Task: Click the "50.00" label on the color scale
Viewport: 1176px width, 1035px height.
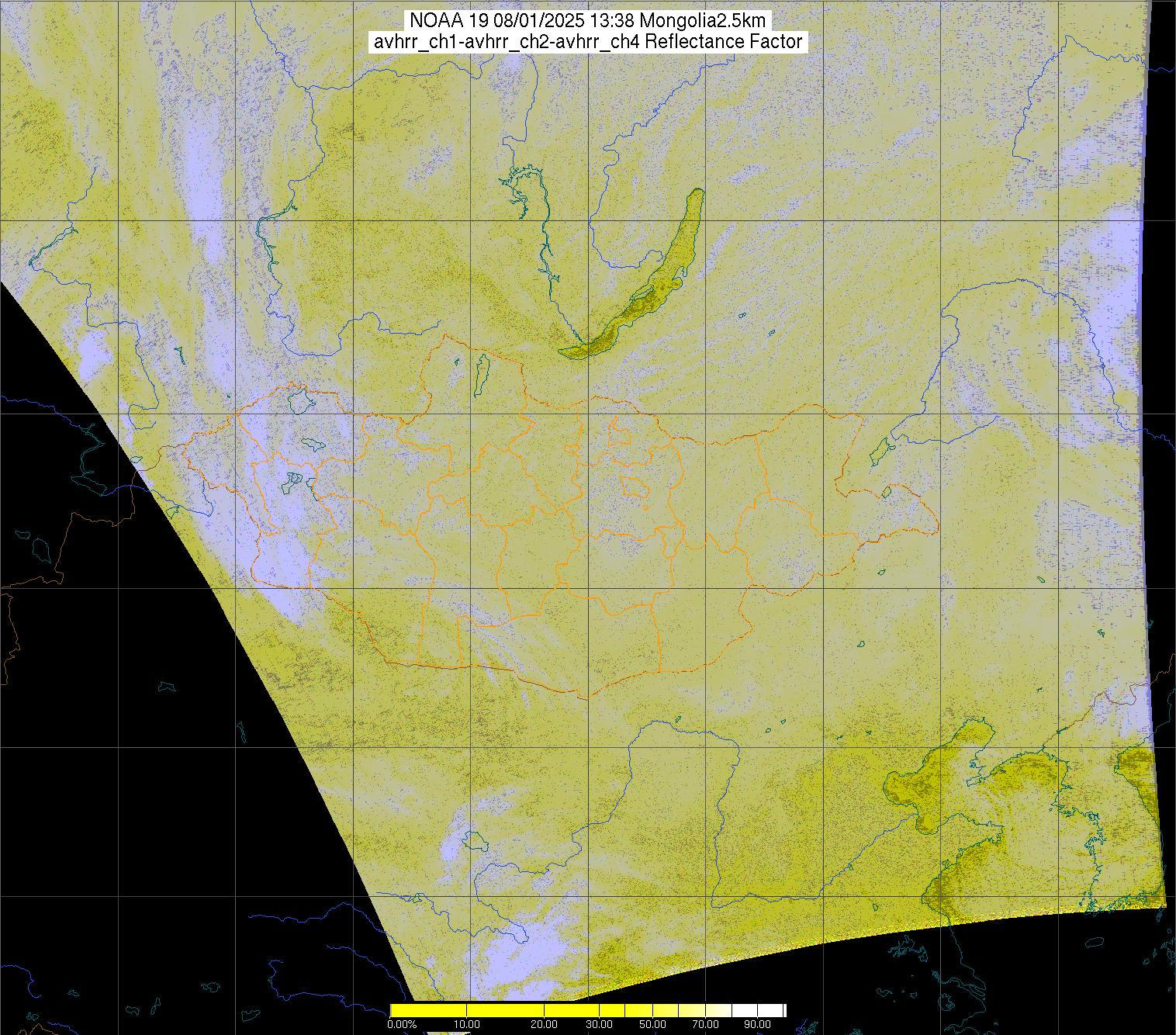Action: point(652,1024)
